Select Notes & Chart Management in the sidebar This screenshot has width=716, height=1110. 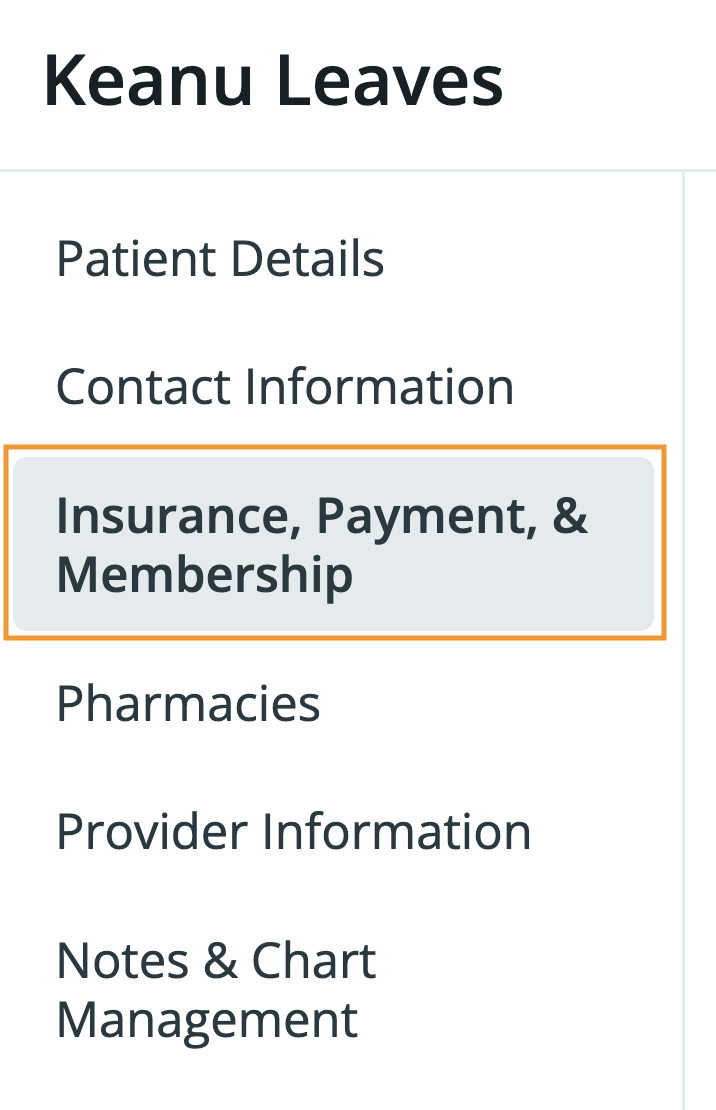[216, 990]
